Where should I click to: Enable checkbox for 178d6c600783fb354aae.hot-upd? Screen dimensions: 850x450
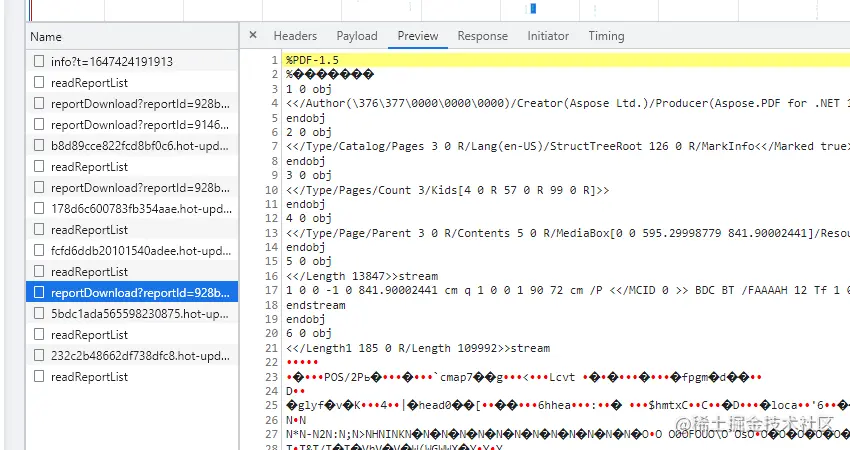(x=39, y=209)
